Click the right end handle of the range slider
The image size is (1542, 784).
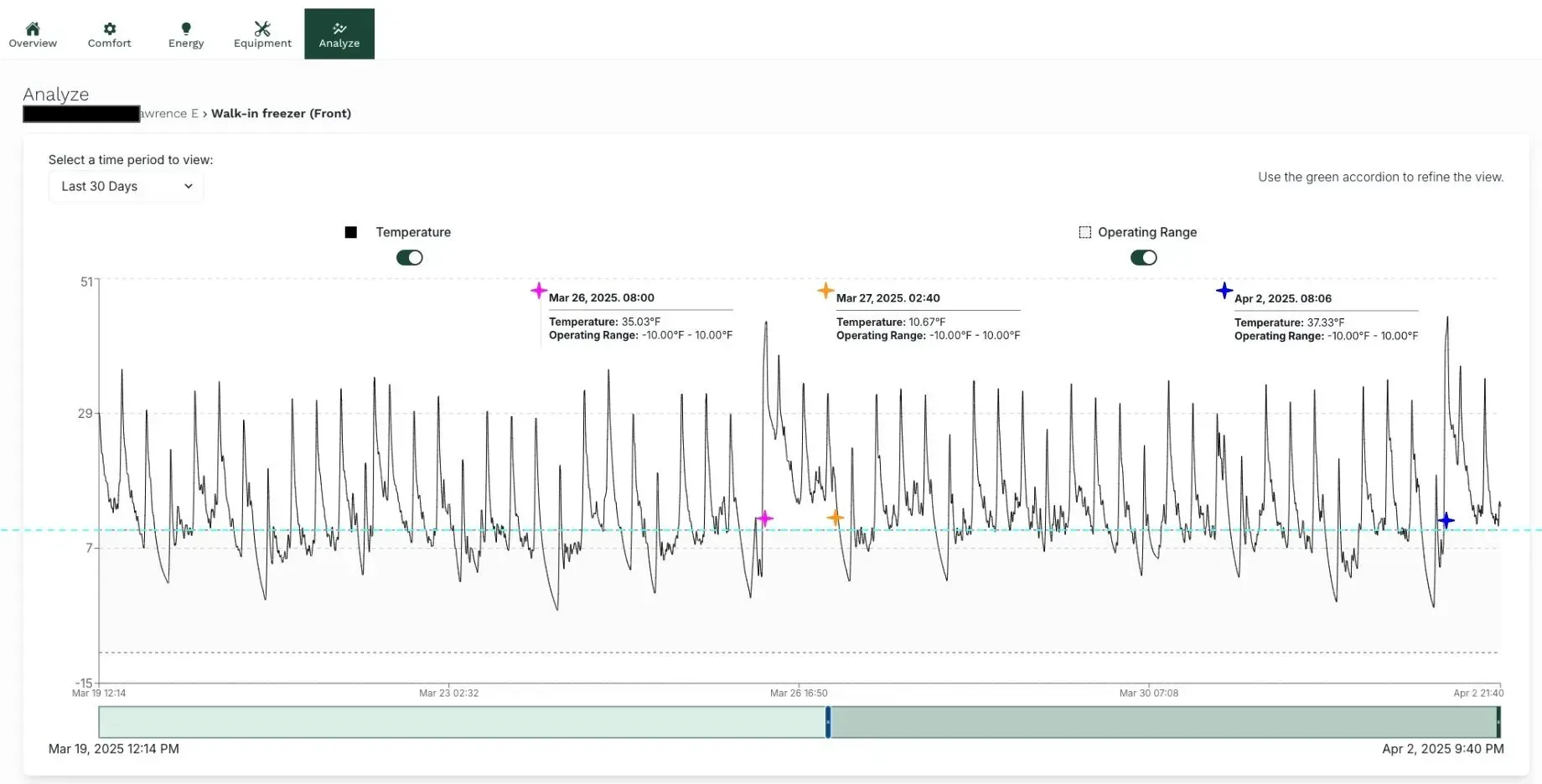pyautogui.click(x=1498, y=722)
